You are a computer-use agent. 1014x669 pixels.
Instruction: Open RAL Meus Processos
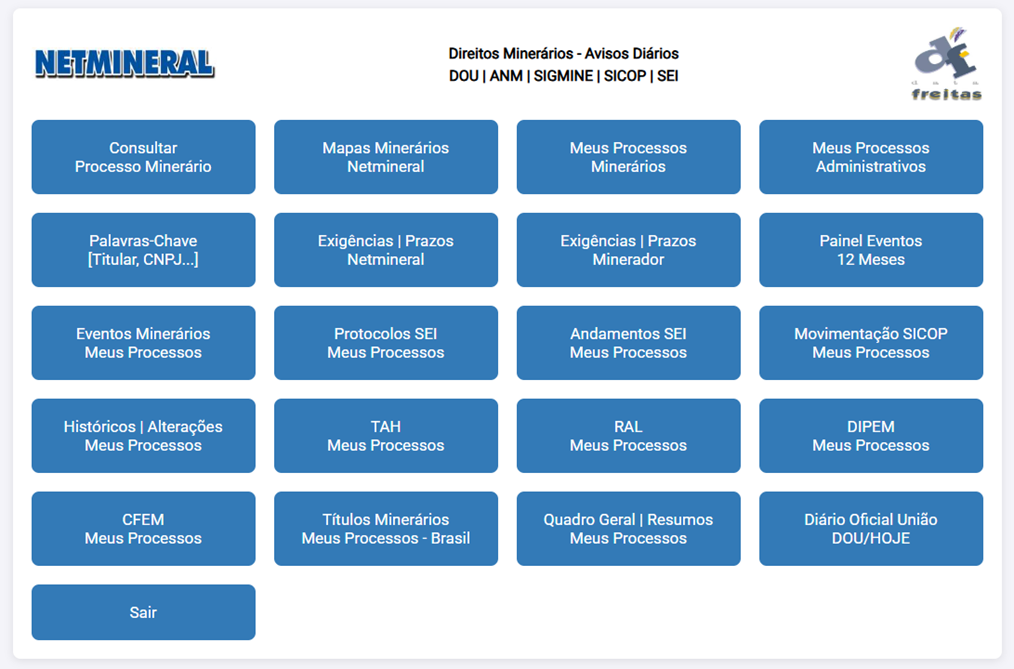coord(628,436)
